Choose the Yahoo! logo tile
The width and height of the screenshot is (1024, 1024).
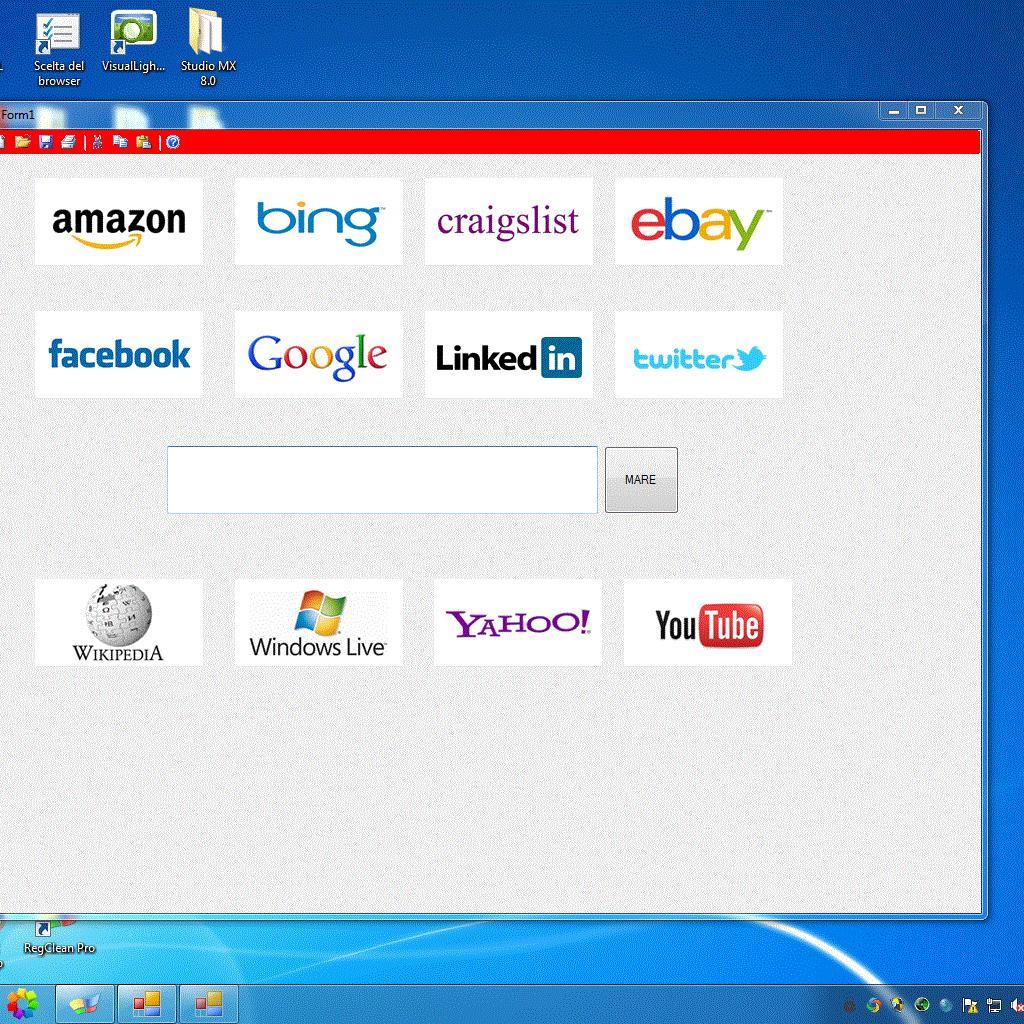[x=518, y=622]
